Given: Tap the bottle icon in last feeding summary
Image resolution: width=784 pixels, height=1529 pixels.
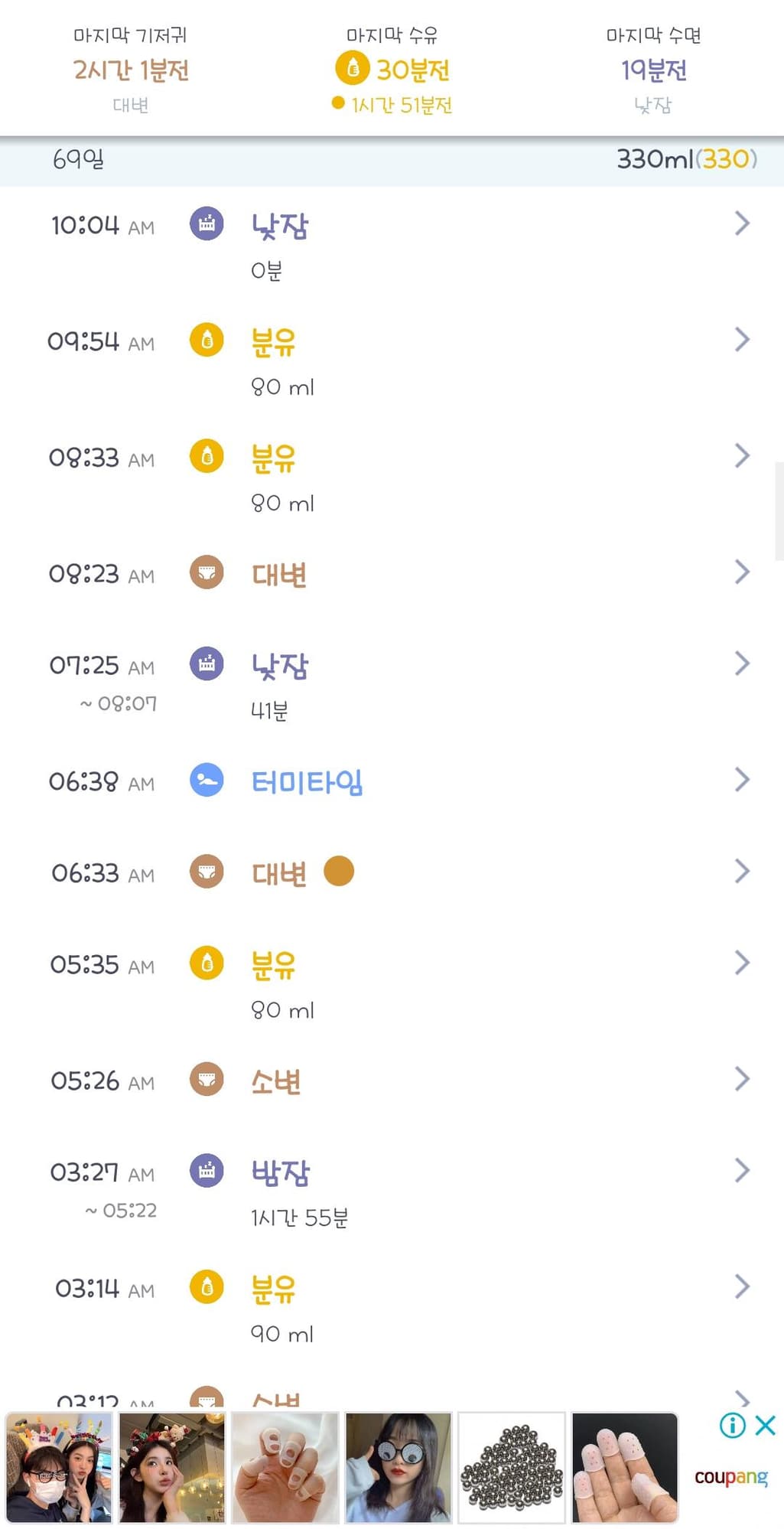Looking at the screenshot, I should tap(353, 69).
